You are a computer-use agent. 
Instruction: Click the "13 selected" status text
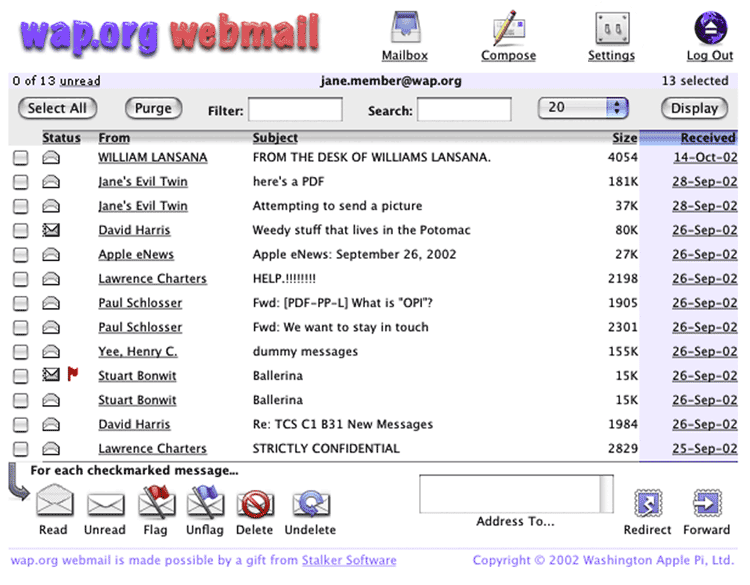coord(695,81)
